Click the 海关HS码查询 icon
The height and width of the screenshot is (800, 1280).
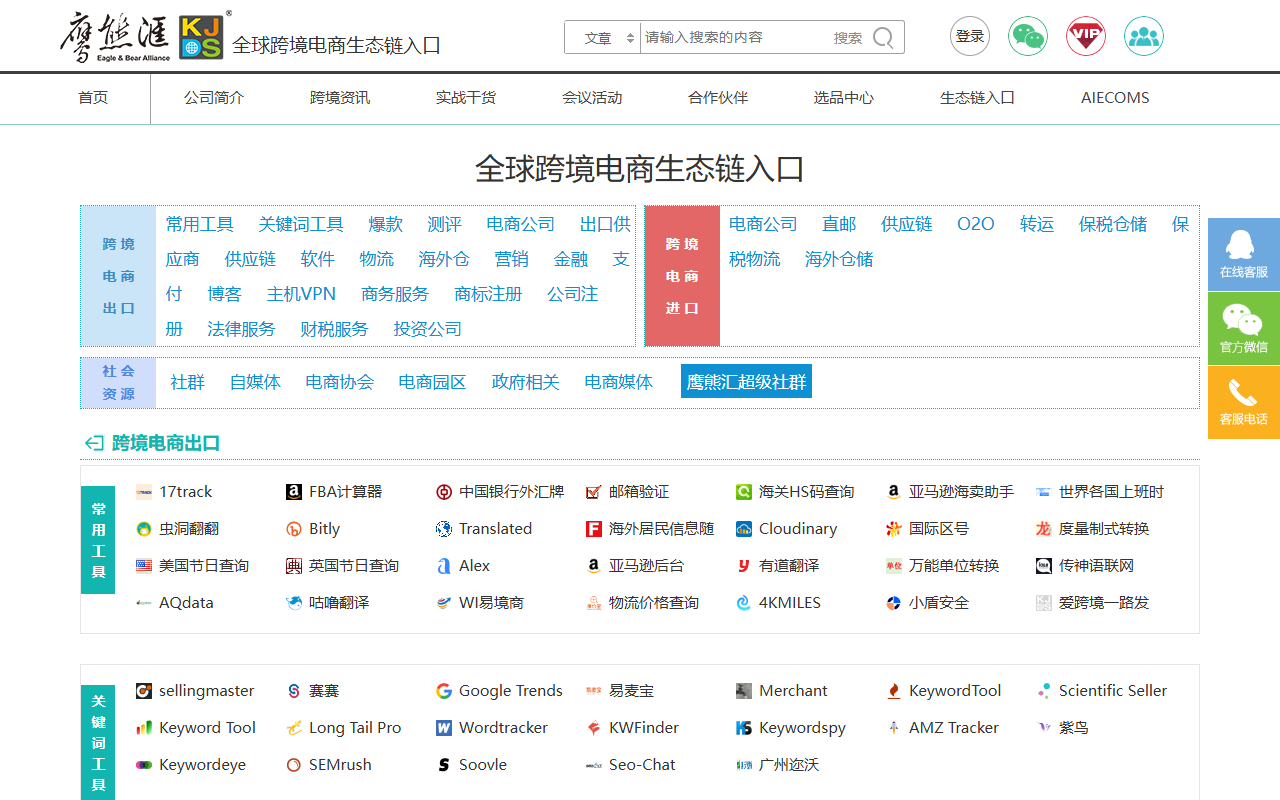(x=744, y=492)
